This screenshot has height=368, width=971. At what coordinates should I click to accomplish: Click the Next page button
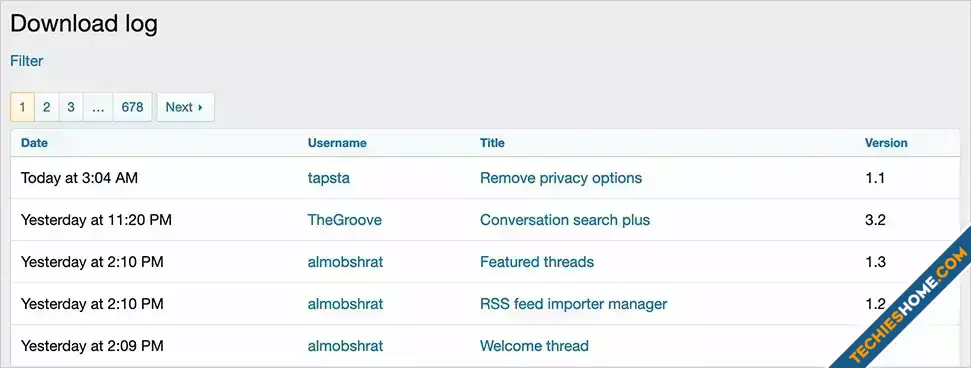[x=185, y=107]
